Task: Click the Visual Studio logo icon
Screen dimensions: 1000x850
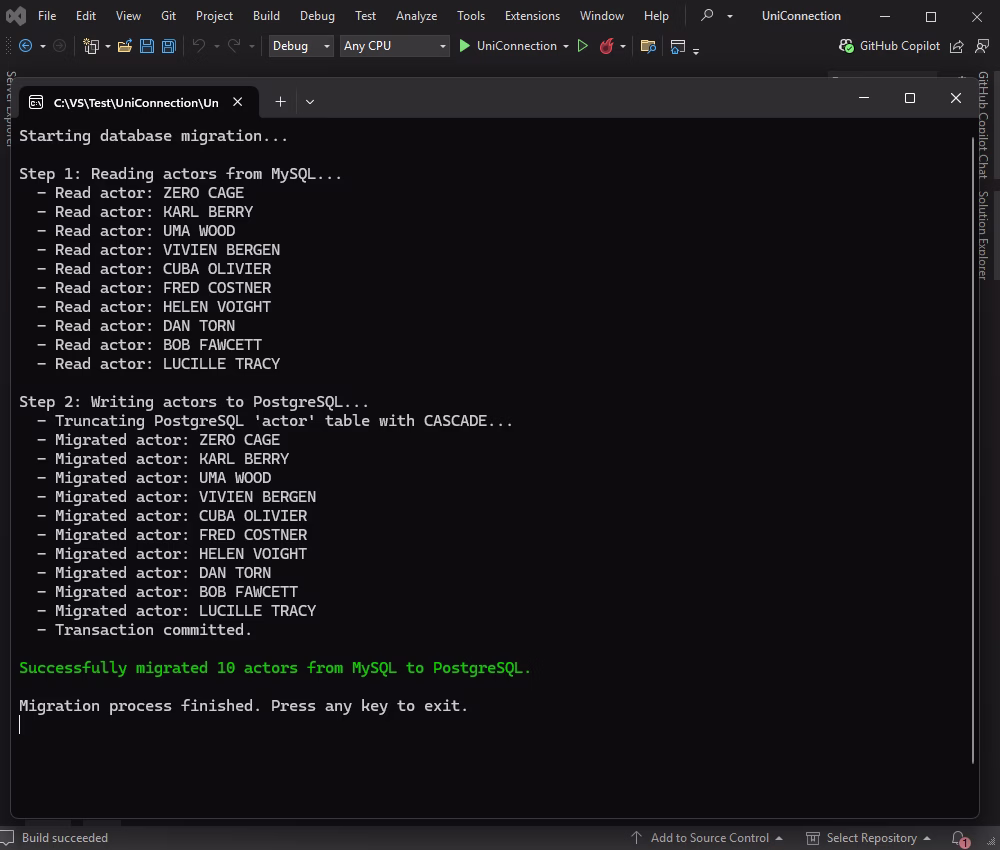Action: coord(15,16)
